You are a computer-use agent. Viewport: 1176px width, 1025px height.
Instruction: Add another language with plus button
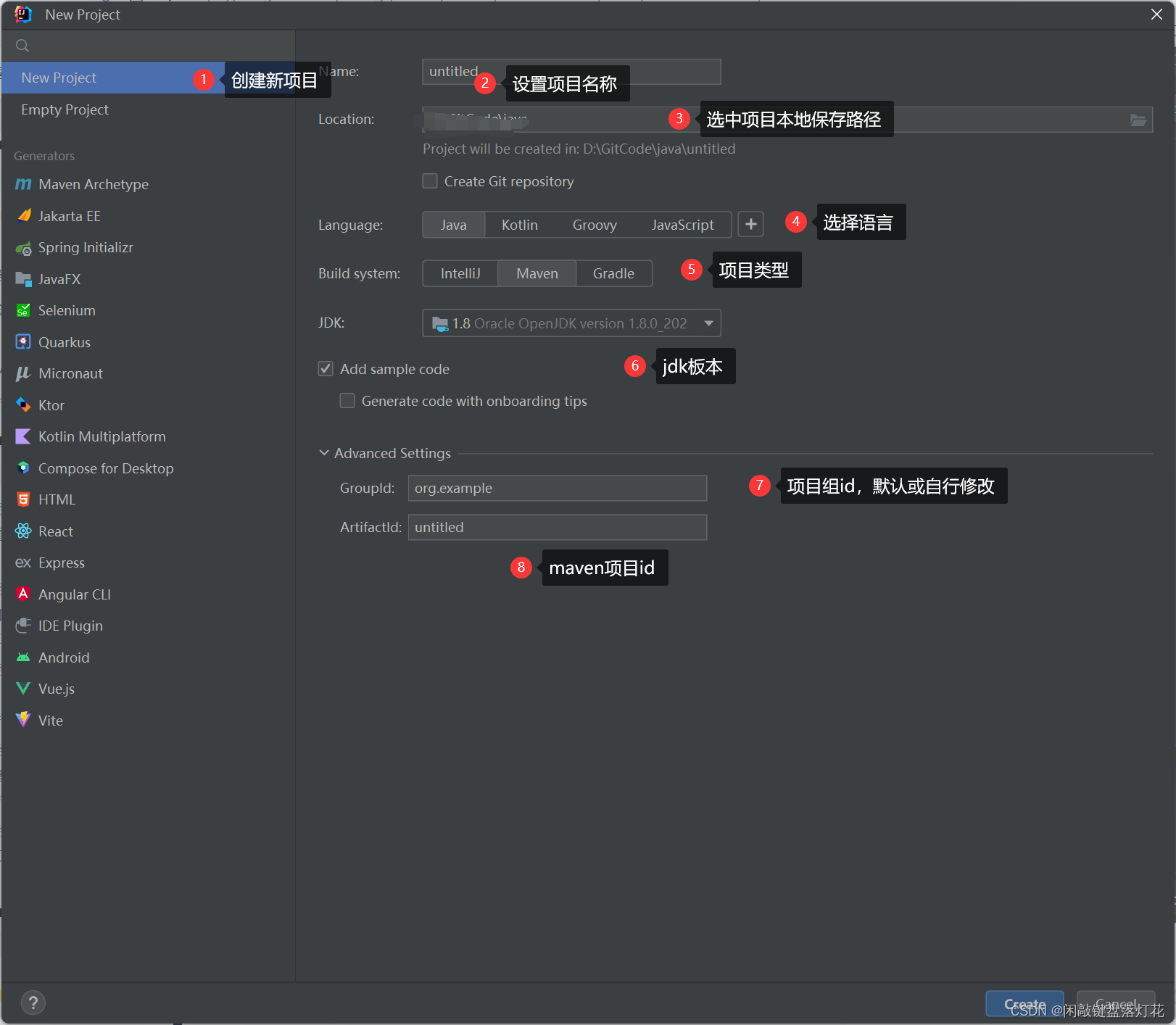coord(751,225)
